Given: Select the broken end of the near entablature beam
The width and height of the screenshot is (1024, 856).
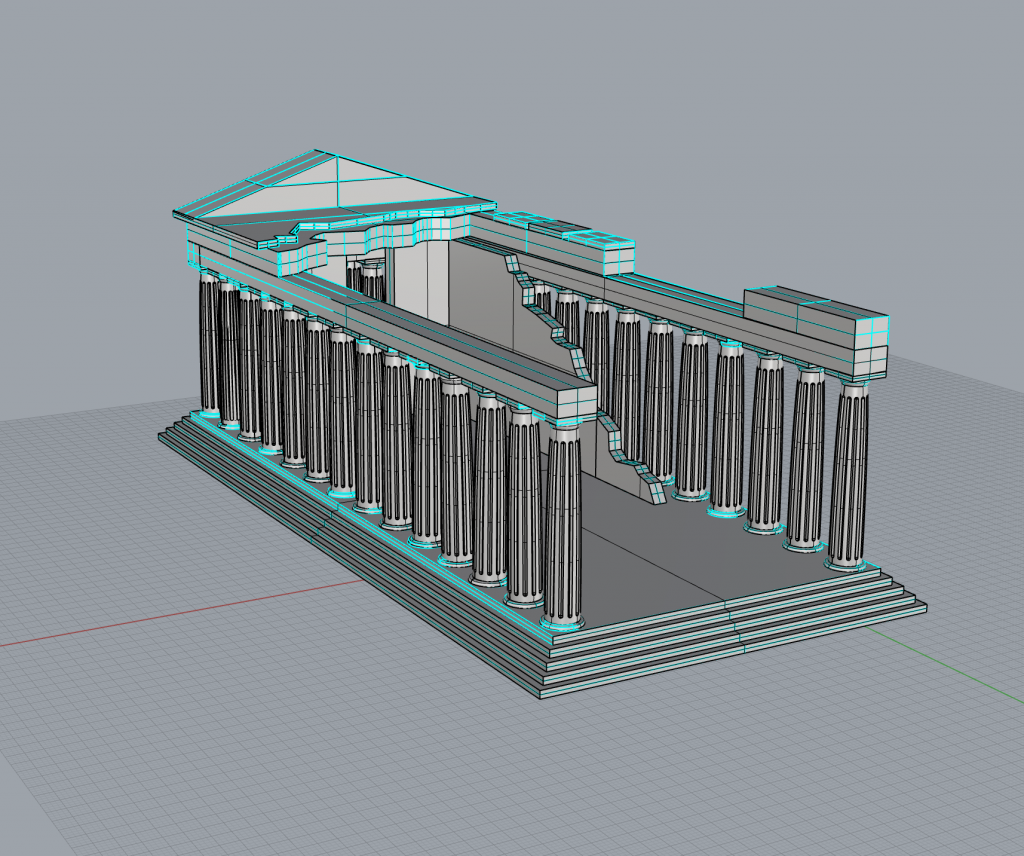Looking at the screenshot, I should click(573, 399).
